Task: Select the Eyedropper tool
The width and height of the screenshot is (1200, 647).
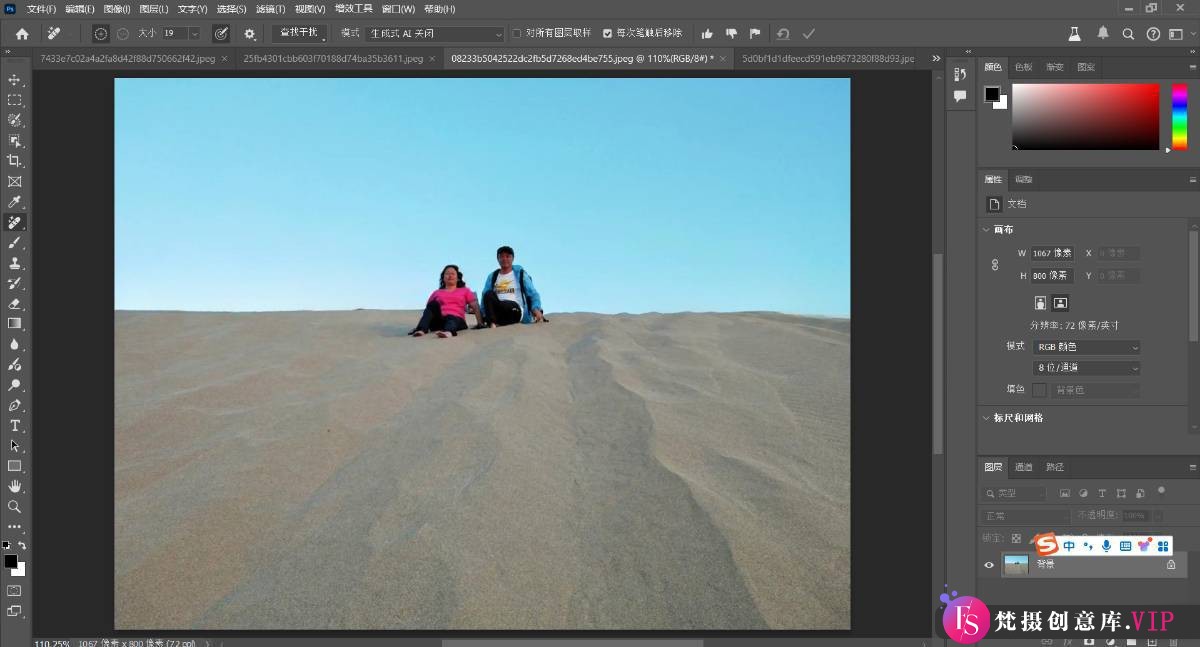Action: 14,202
